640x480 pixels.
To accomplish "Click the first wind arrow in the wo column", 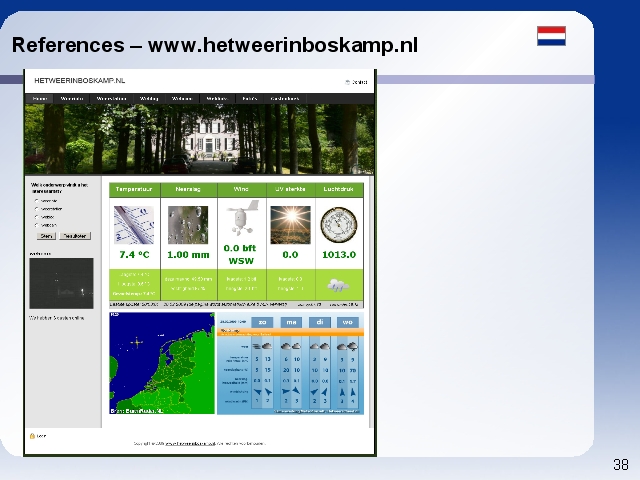I will [342, 392].
